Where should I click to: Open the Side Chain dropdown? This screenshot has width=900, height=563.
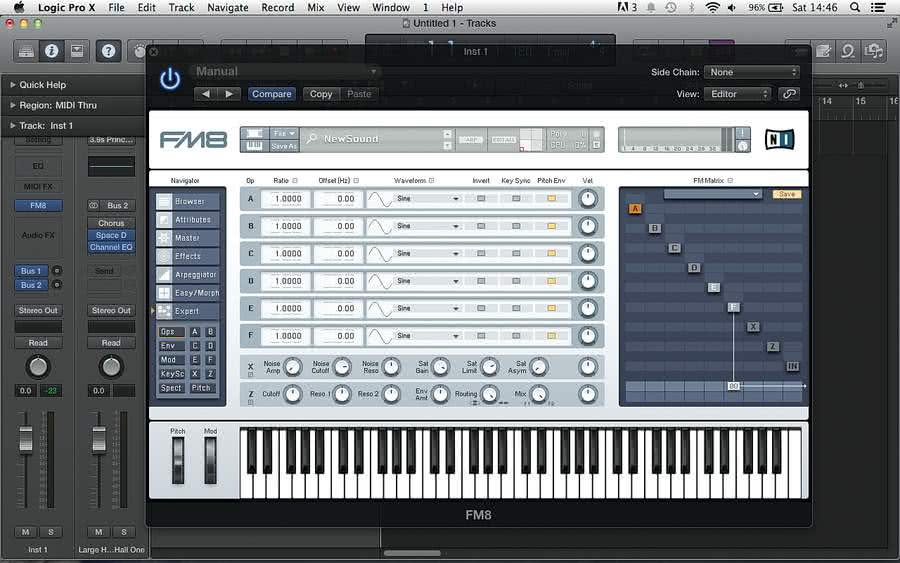pyautogui.click(x=752, y=72)
